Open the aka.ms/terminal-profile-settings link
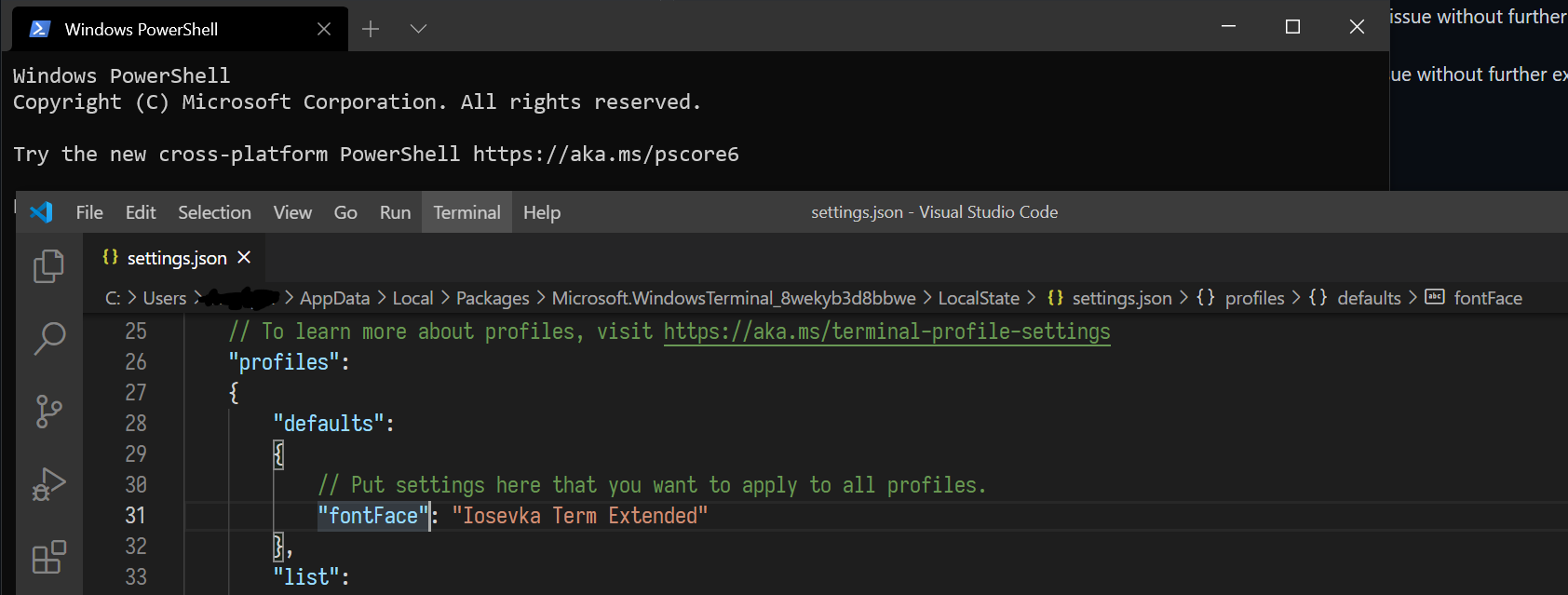Screen dimensions: 1568x595 [886, 331]
